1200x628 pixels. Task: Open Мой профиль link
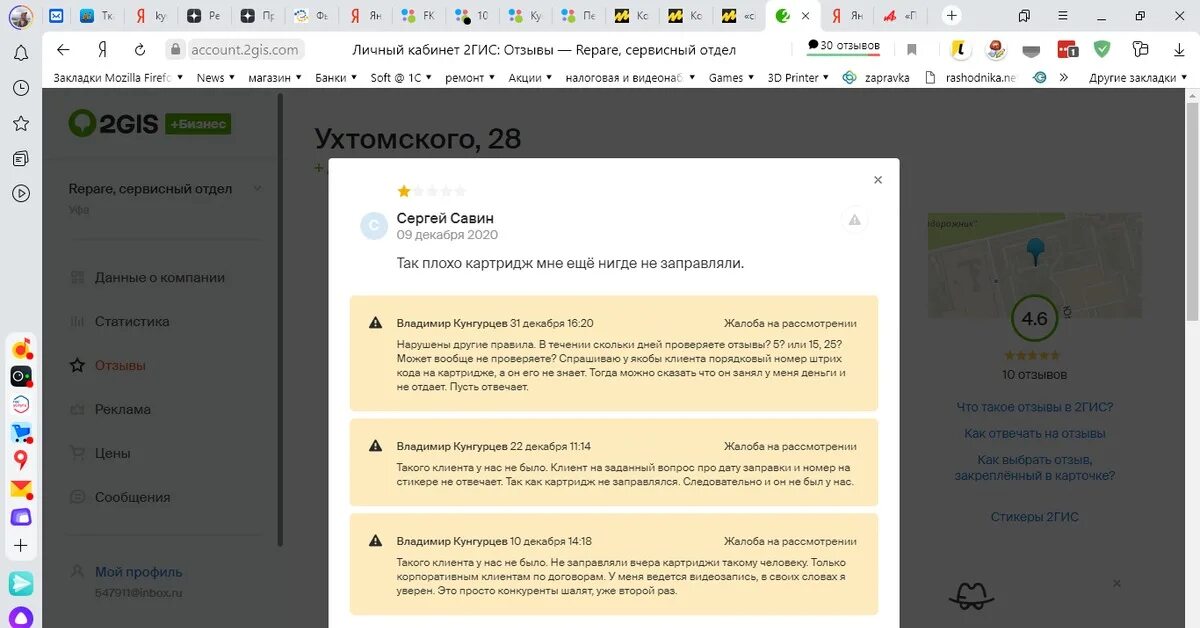(138, 572)
